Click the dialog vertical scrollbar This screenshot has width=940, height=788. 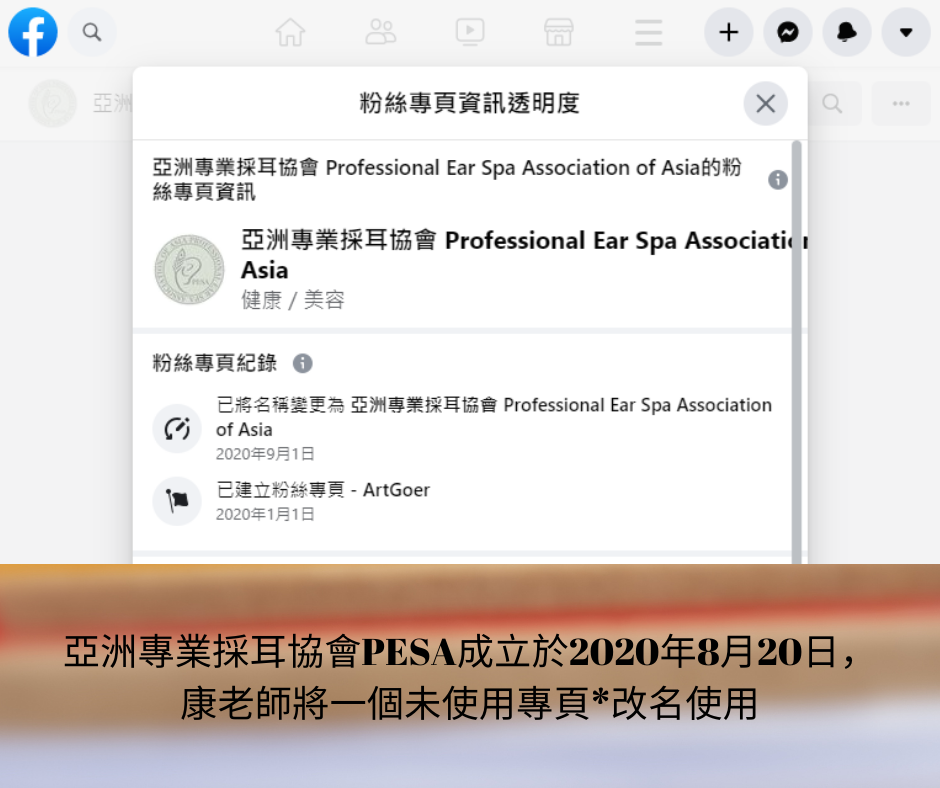797,353
